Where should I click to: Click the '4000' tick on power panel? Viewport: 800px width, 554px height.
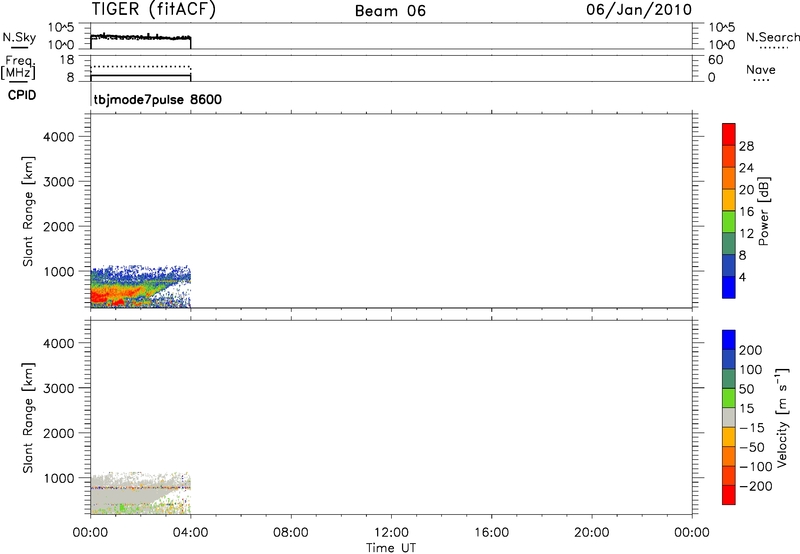click(x=59, y=137)
